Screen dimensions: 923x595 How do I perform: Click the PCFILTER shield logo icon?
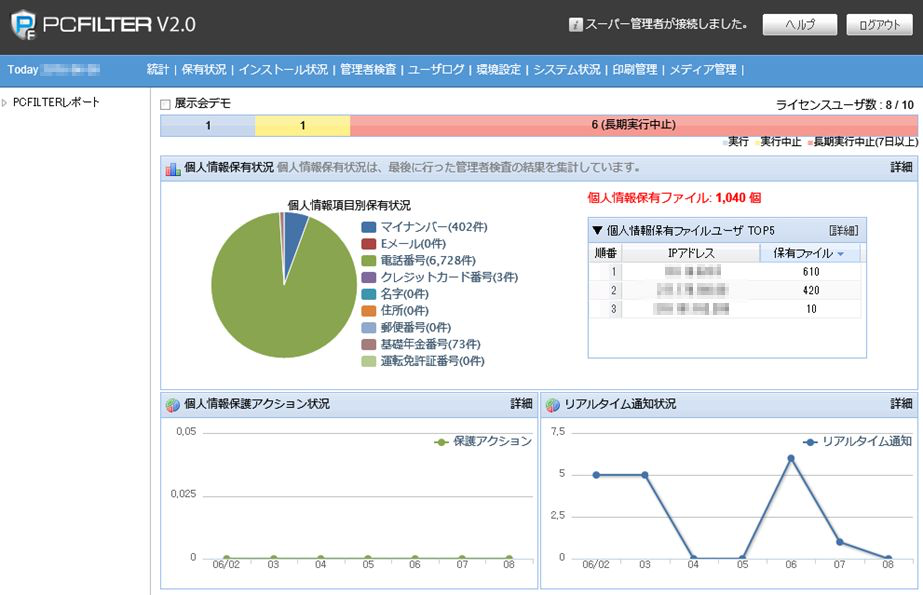click(x=24, y=25)
